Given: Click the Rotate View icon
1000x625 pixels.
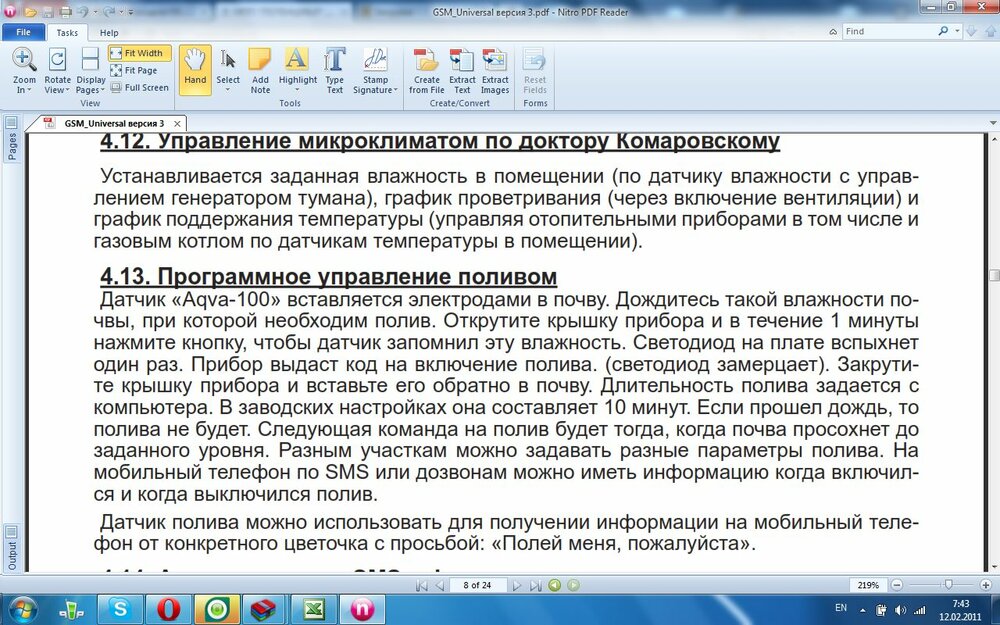Looking at the screenshot, I should (57, 59).
